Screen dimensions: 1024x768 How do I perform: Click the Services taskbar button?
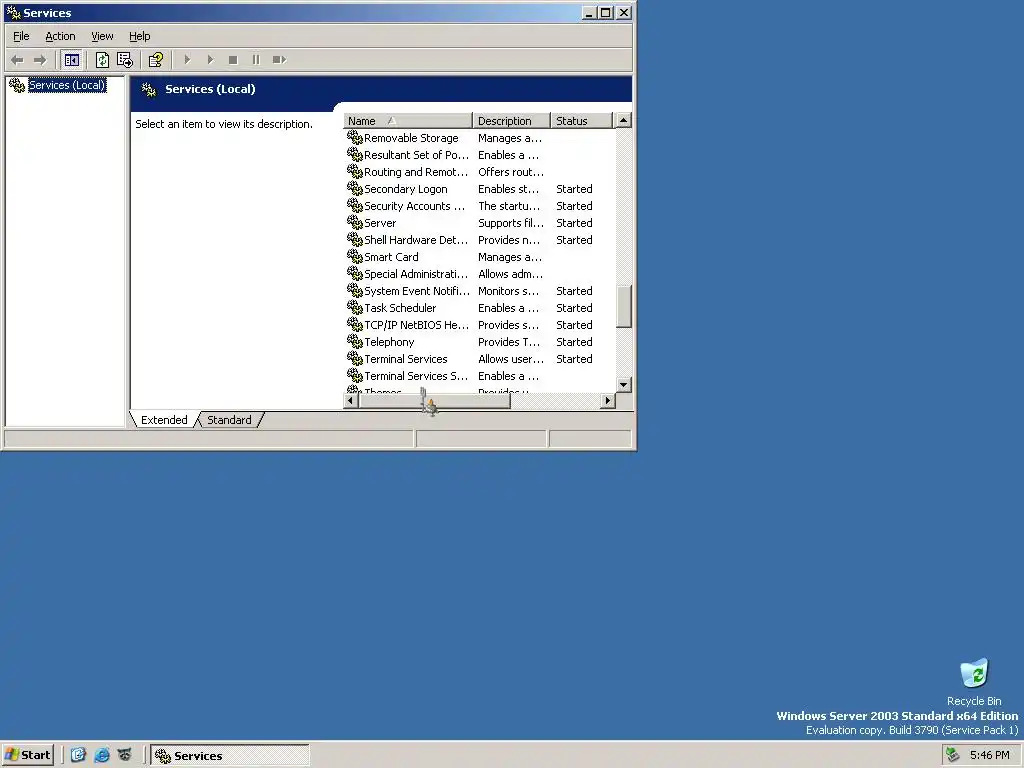pyautogui.click(x=229, y=756)
